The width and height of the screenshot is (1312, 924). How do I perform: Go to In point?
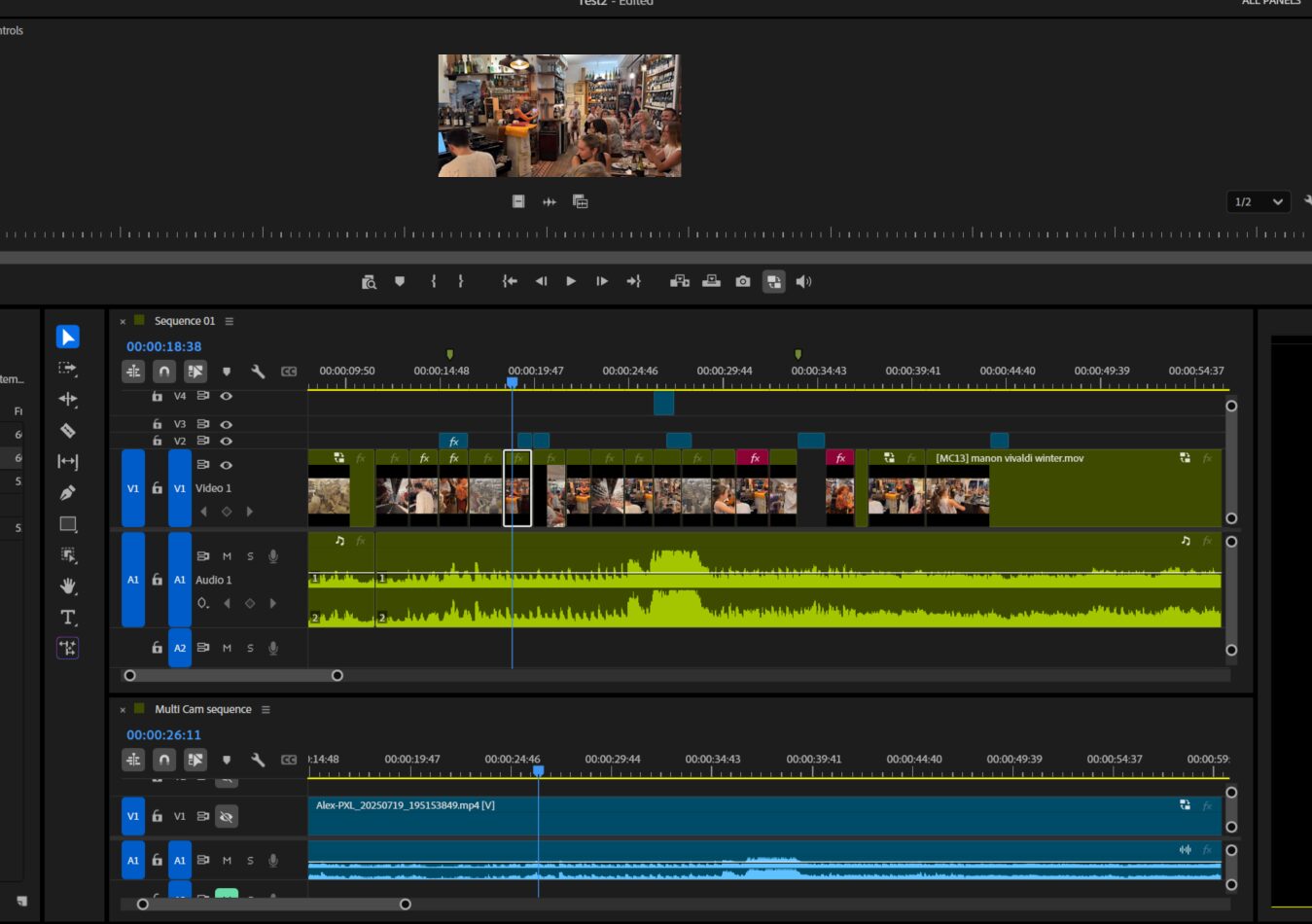pos(510,281)
